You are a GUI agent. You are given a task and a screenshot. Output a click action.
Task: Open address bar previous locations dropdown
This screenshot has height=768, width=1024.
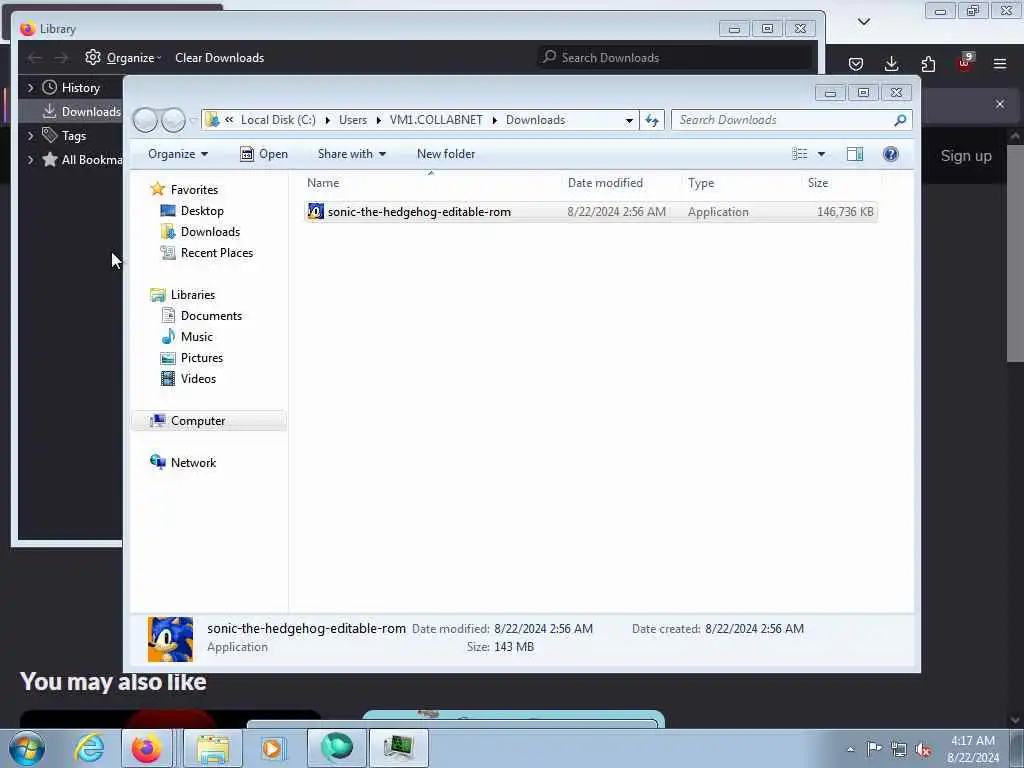coord(629,120)
